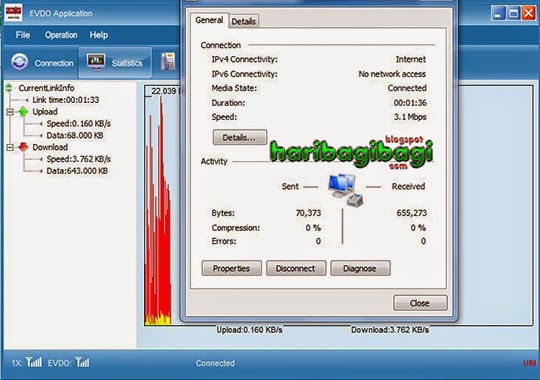The image size is (540, 380).
Task: Open connection Properties
Action: [x=231, y=268]
